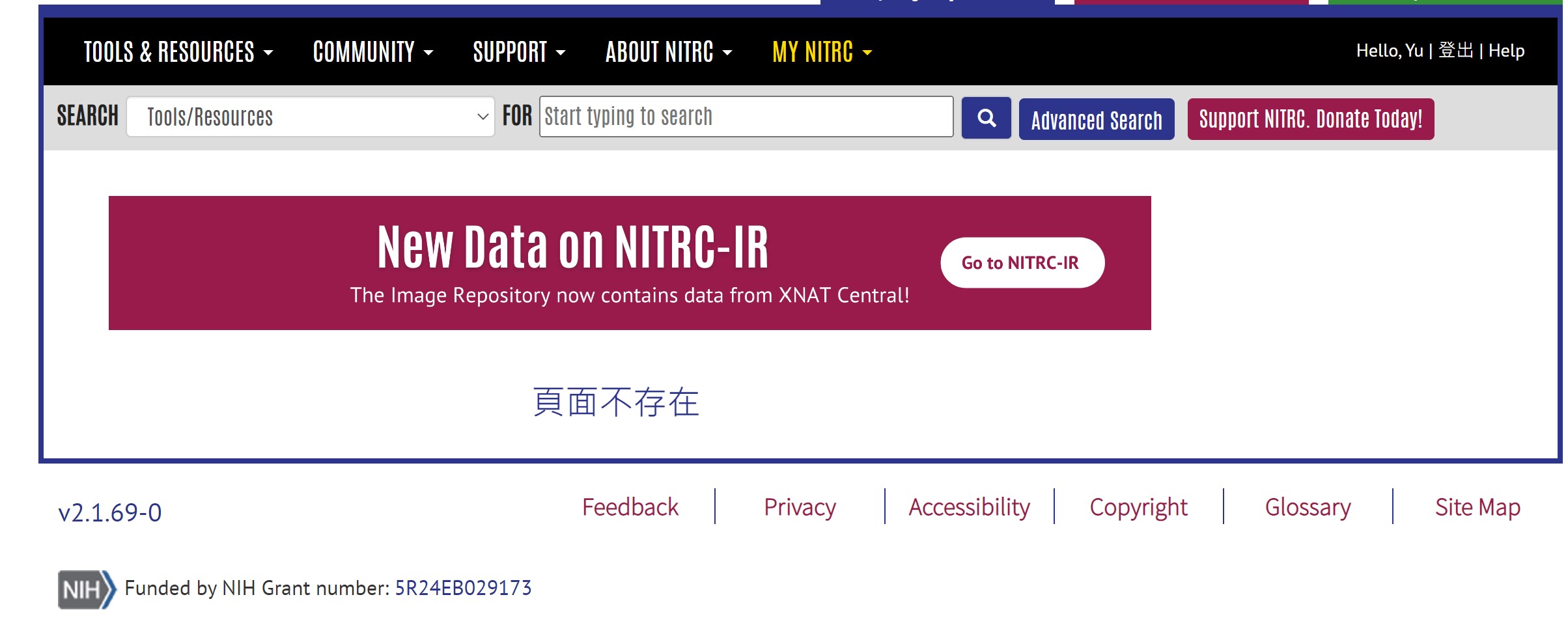The width and height of the screenshot is (1568, 625).
Task: Visit the Privacy footer link
Action: [x=800, y=507]
